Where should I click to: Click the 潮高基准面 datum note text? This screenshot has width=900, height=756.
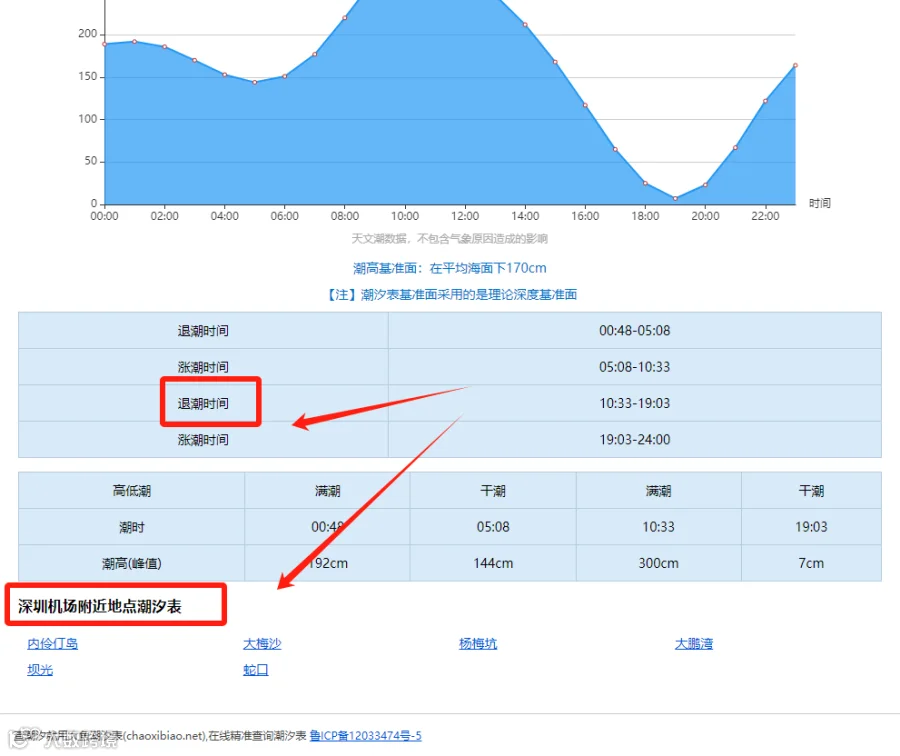click(x=449, y=268)
